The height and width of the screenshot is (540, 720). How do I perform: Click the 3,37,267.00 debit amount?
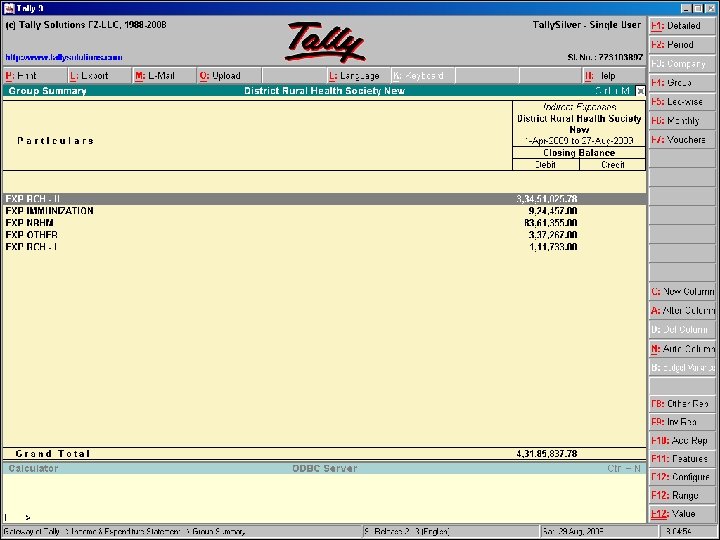tap(553, 235)
